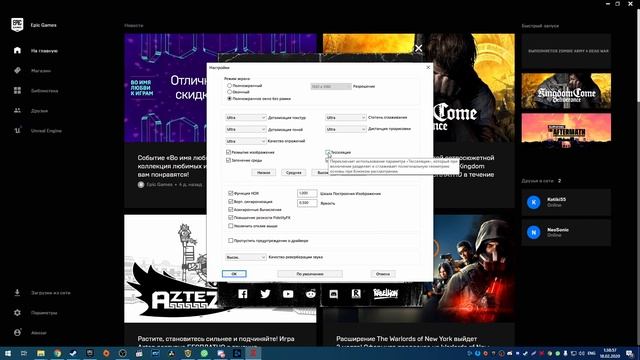Select Оконный screen mode radio button
This screenshot has height=360, width=640.
[229, 92]
